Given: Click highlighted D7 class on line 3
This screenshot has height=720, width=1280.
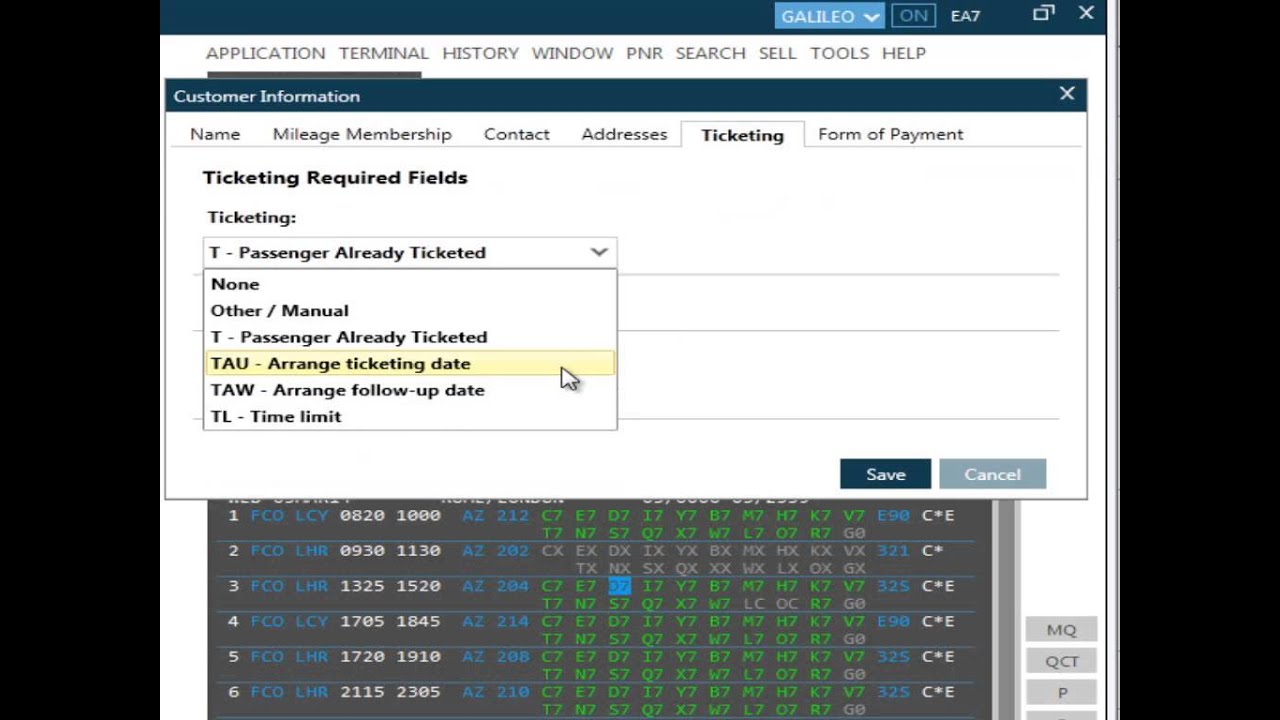Looking at the screenshot, I should (x=620, y=586).
